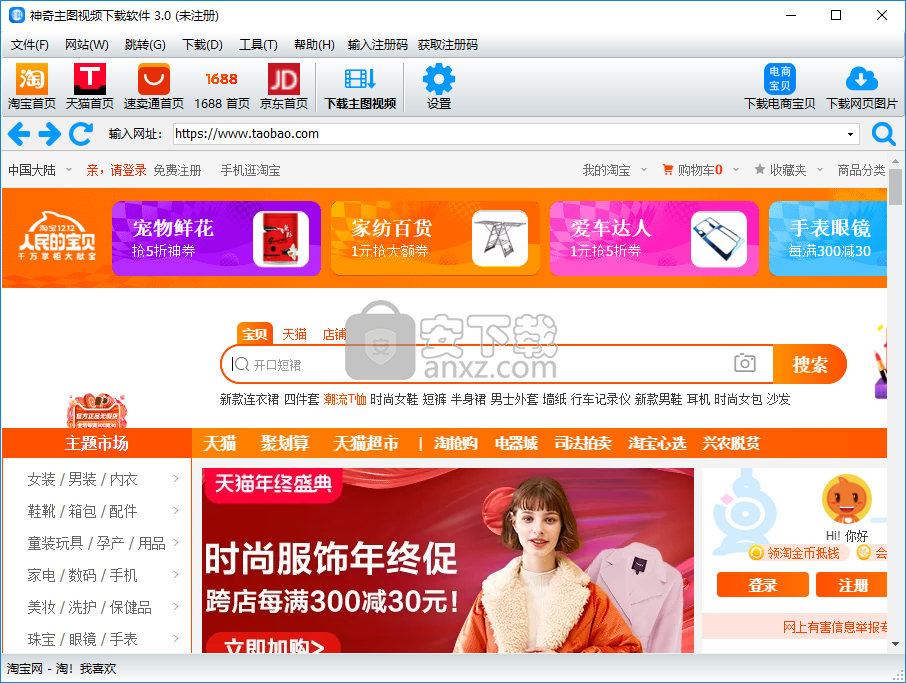Open Tmall homepage toolbar icon
Image resolution: width=906 pixels, height=683 pixels.
pyautogui.click(x=90, y=79)
